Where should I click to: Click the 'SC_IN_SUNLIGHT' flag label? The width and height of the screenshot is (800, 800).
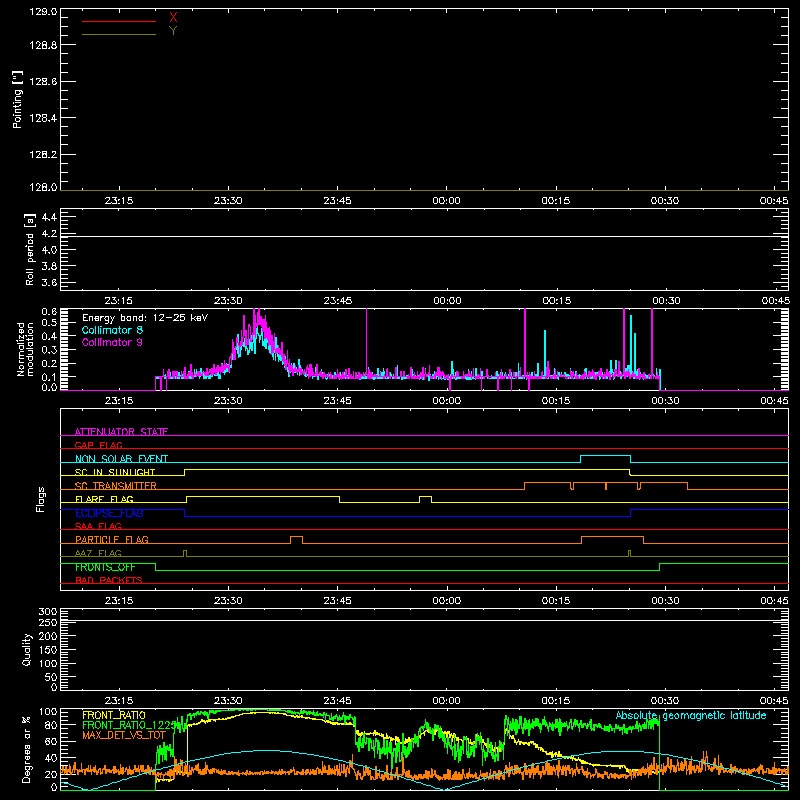(x=115, y=472)
